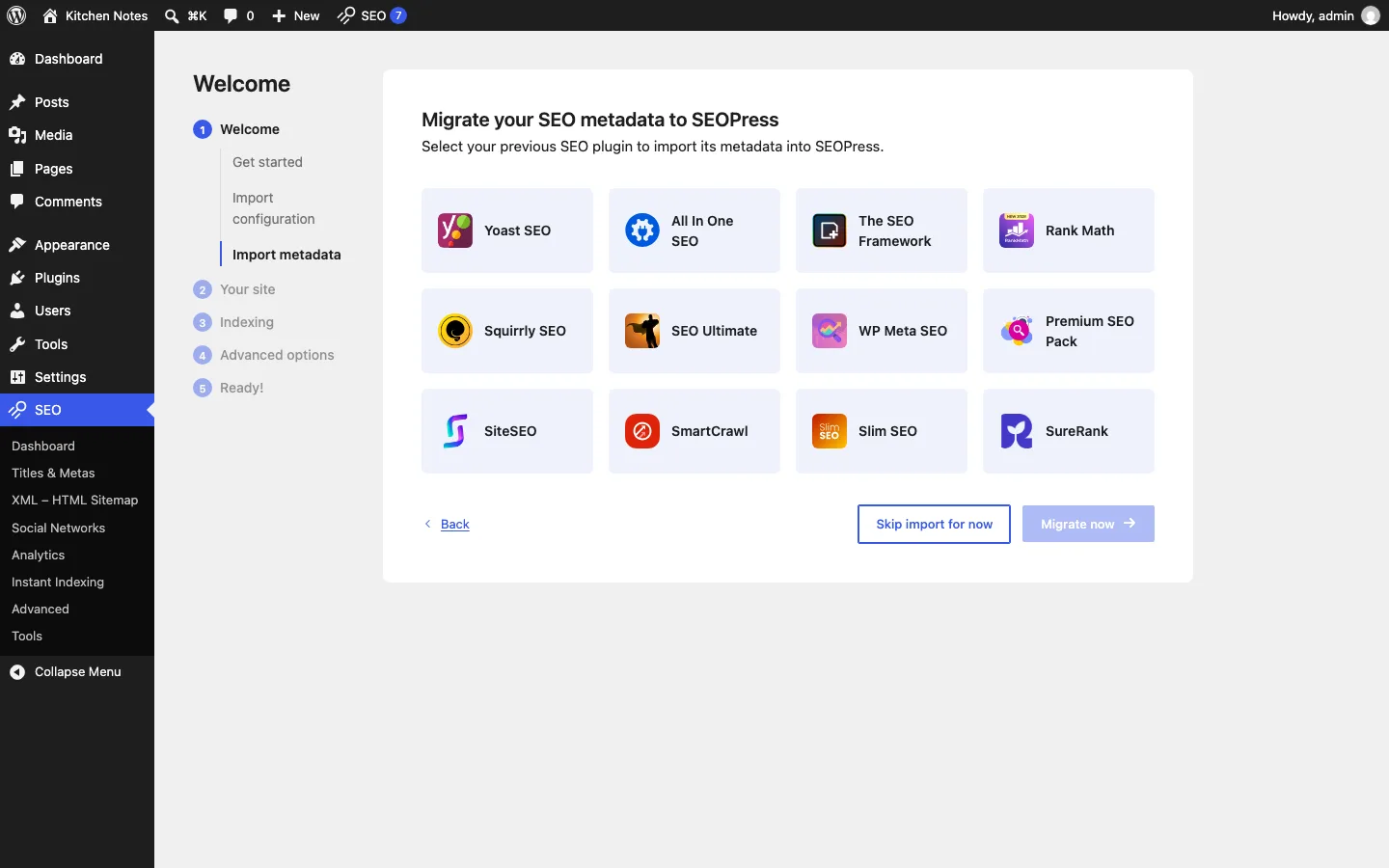Open the comments bubble in admin bar
The width and height of the screenshot is (1389, 868).
click(231, 15)
